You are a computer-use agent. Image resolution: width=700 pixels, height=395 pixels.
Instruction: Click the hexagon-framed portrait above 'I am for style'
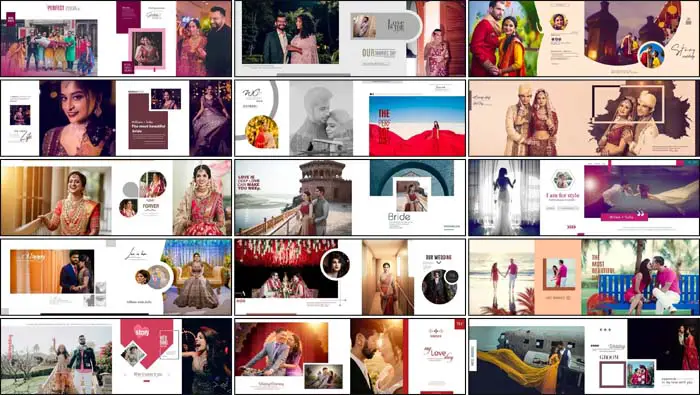tap(562, 180)
